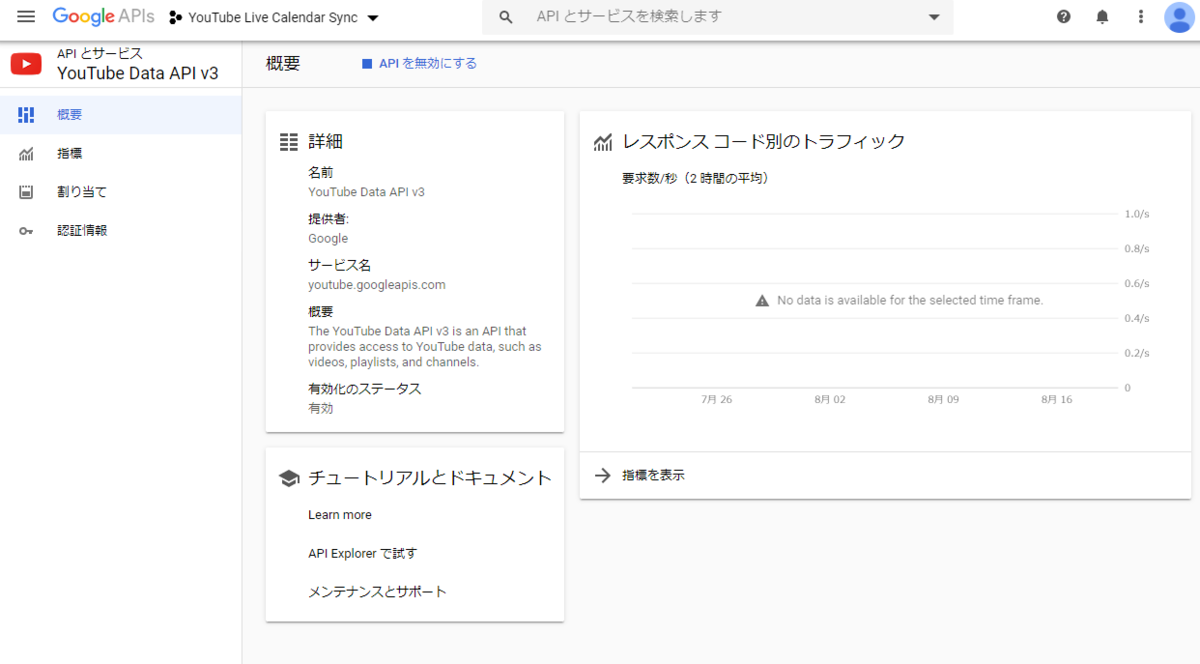
Task: Open the YouTube Live Calendar Sync project selector
Action: point(274,18)
